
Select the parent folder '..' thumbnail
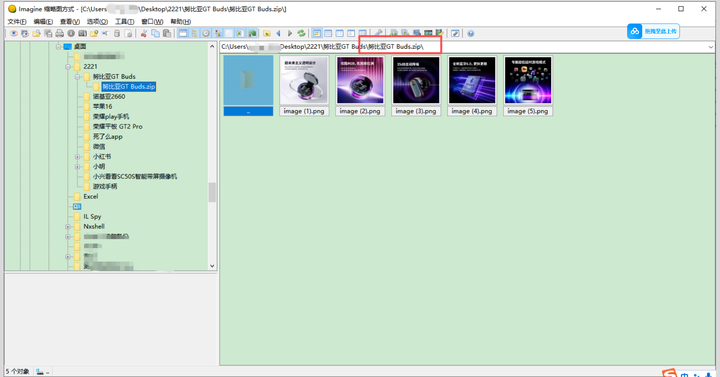click(248, 86)
